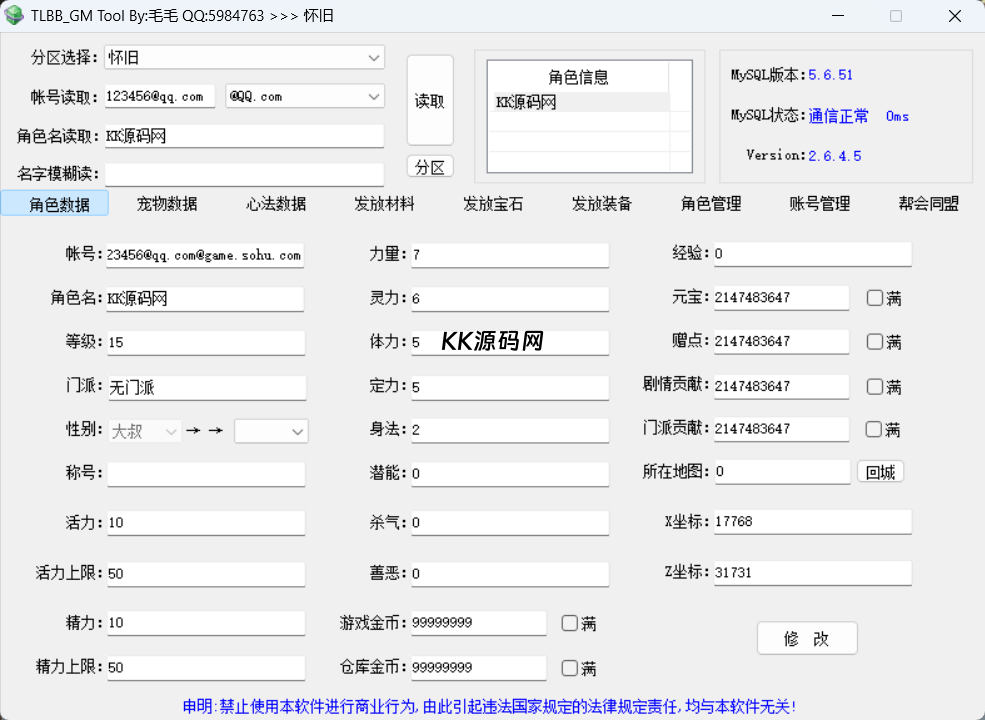Check the 满 box next to 元宝
This screenshot has width=985, height=720.
(x=875, y=298)
